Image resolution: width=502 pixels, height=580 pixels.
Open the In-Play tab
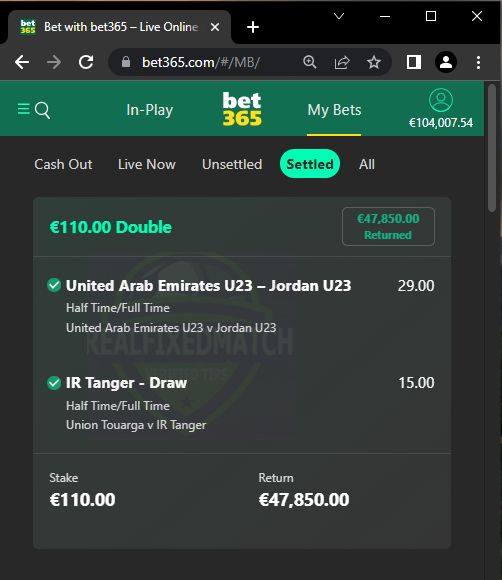pos(149,110)
